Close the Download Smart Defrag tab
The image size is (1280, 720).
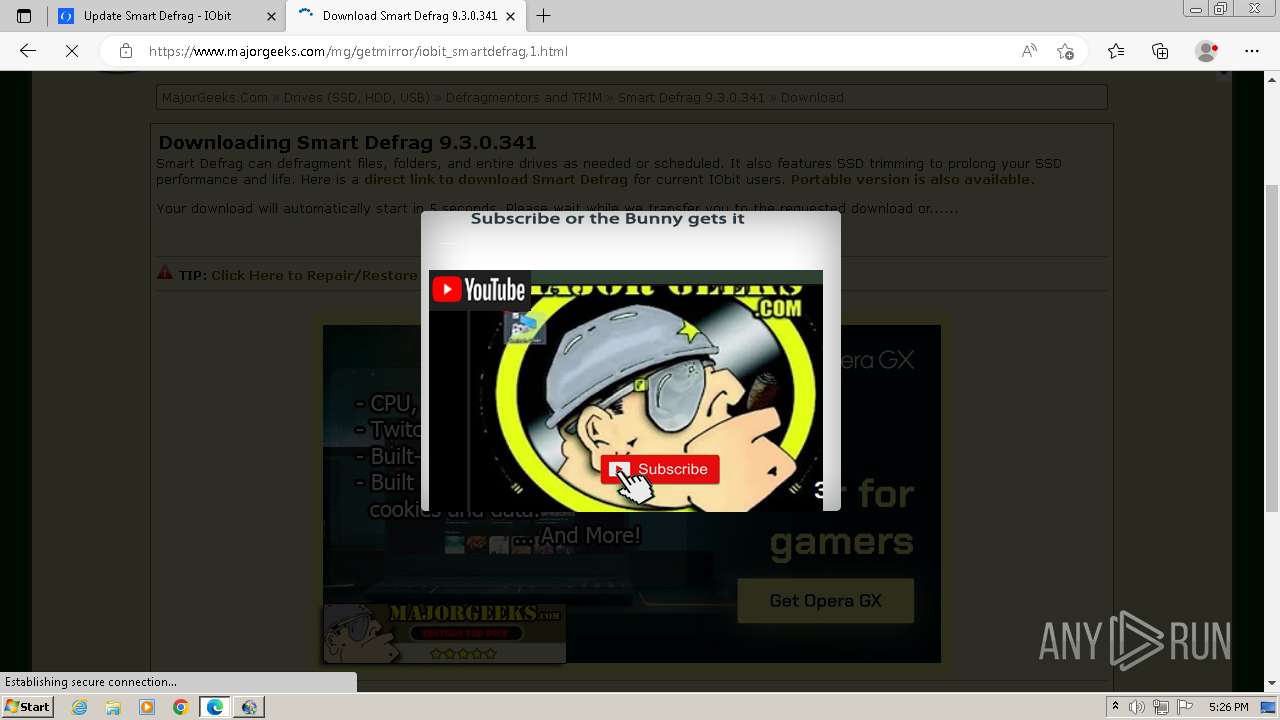(x=511, y=16)
